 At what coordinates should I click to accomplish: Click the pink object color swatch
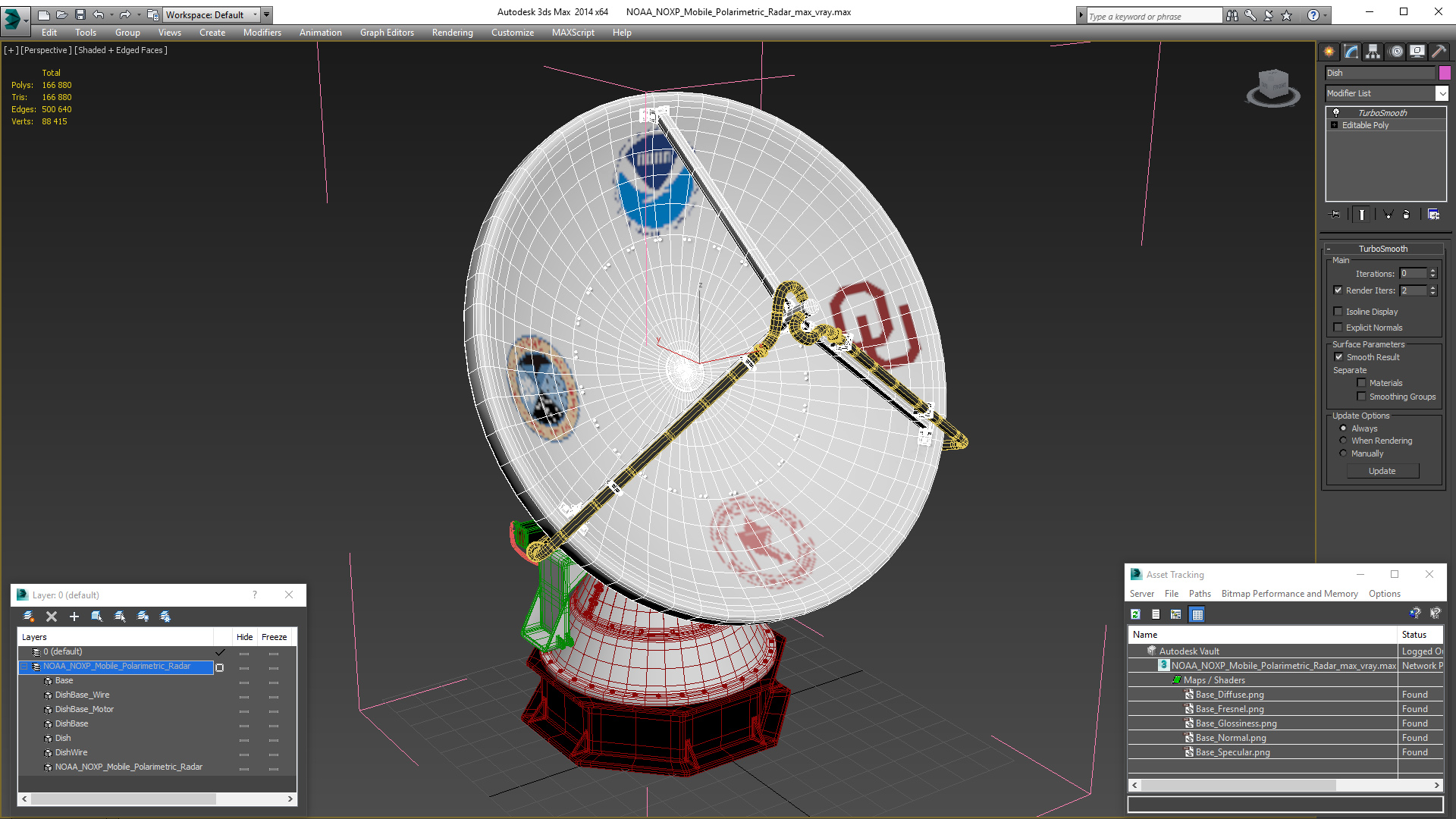click(1445, 73)
